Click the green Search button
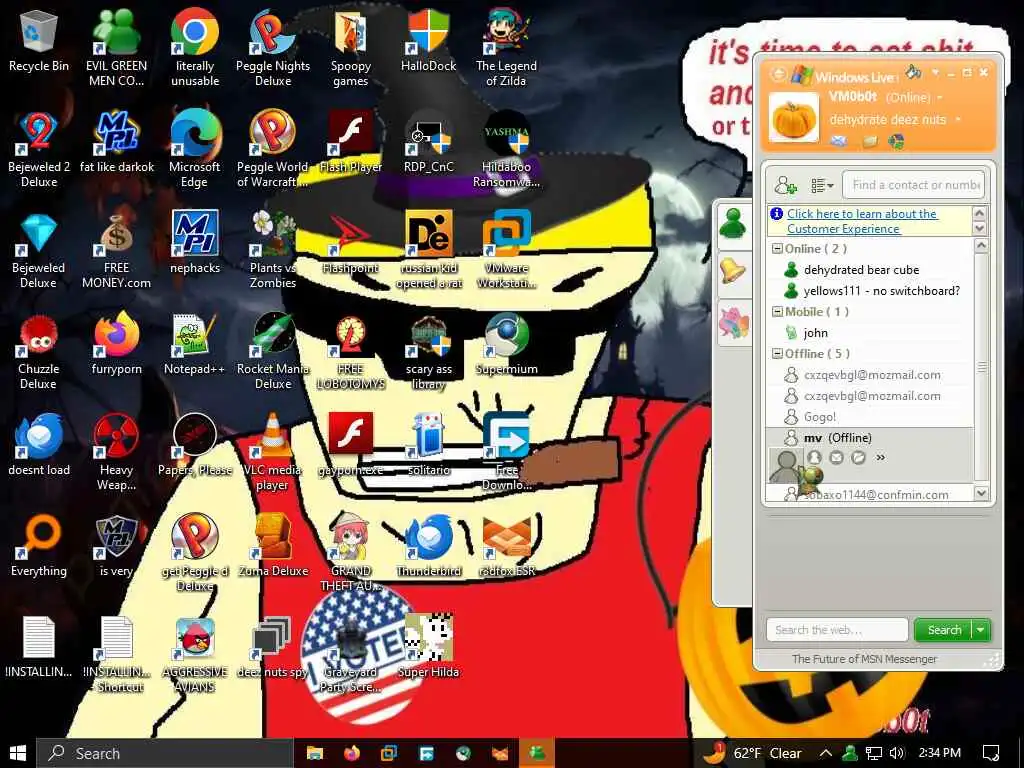 pyautogui.click(x=944, y=630)
